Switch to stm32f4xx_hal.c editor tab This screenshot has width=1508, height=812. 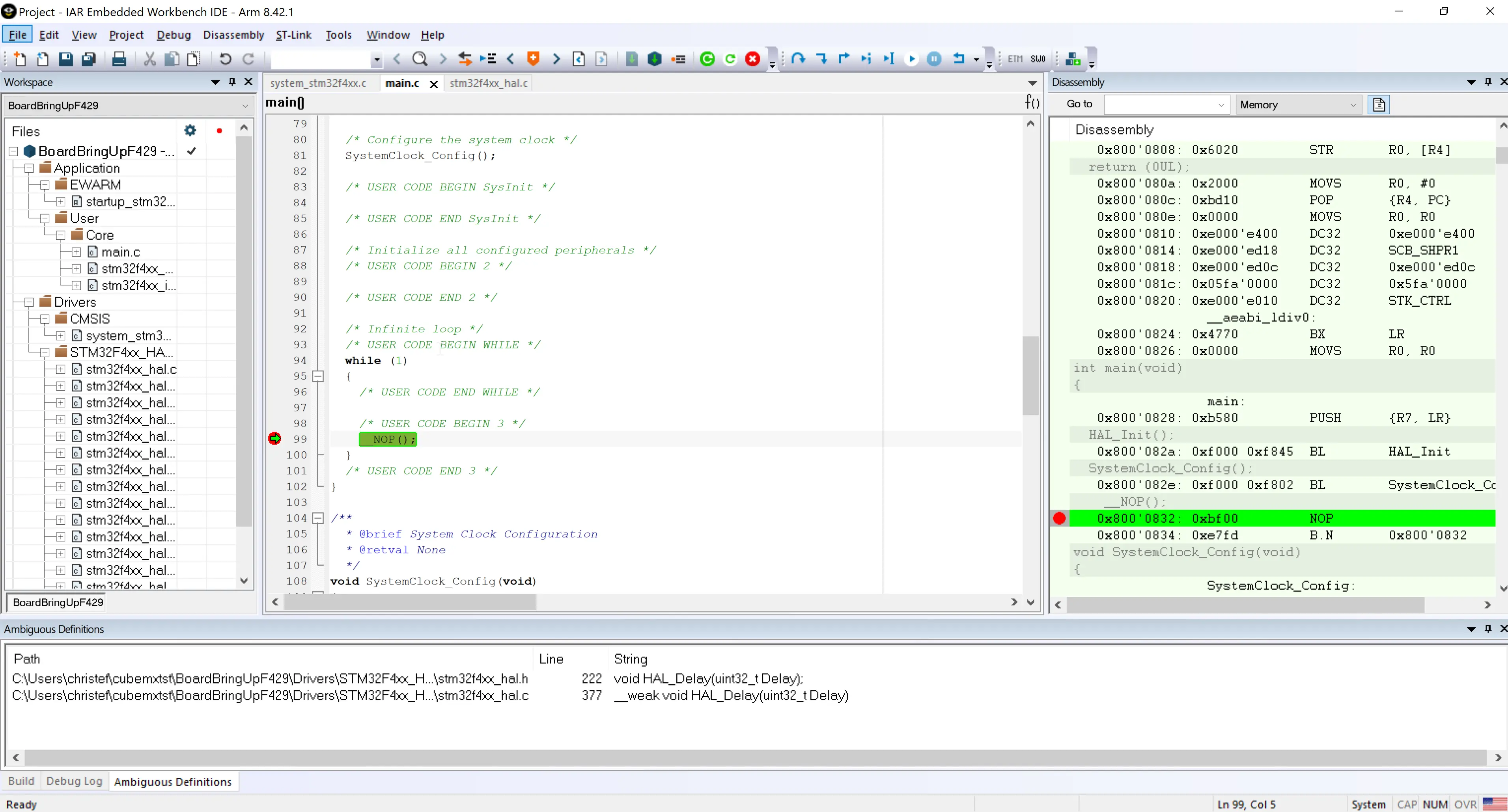pos(488,83)
